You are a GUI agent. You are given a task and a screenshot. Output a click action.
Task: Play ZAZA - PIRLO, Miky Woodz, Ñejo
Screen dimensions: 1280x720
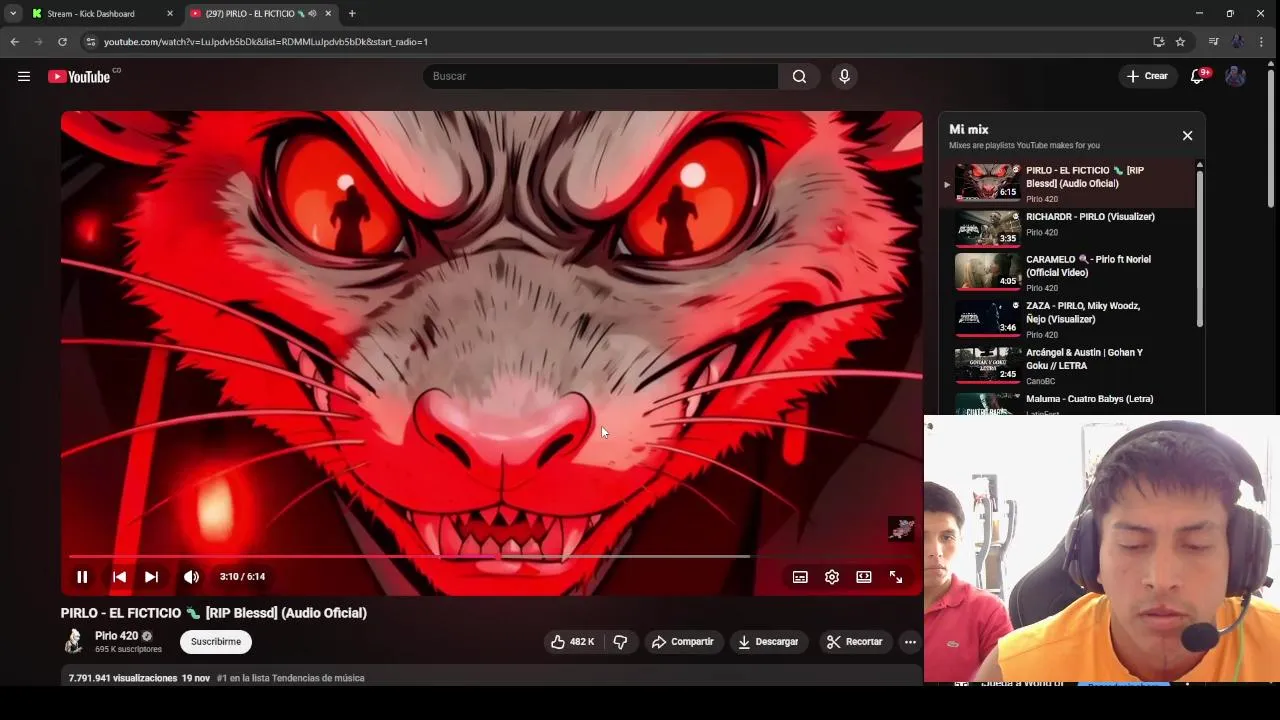pyautogui.click(x=1066, y=319)
